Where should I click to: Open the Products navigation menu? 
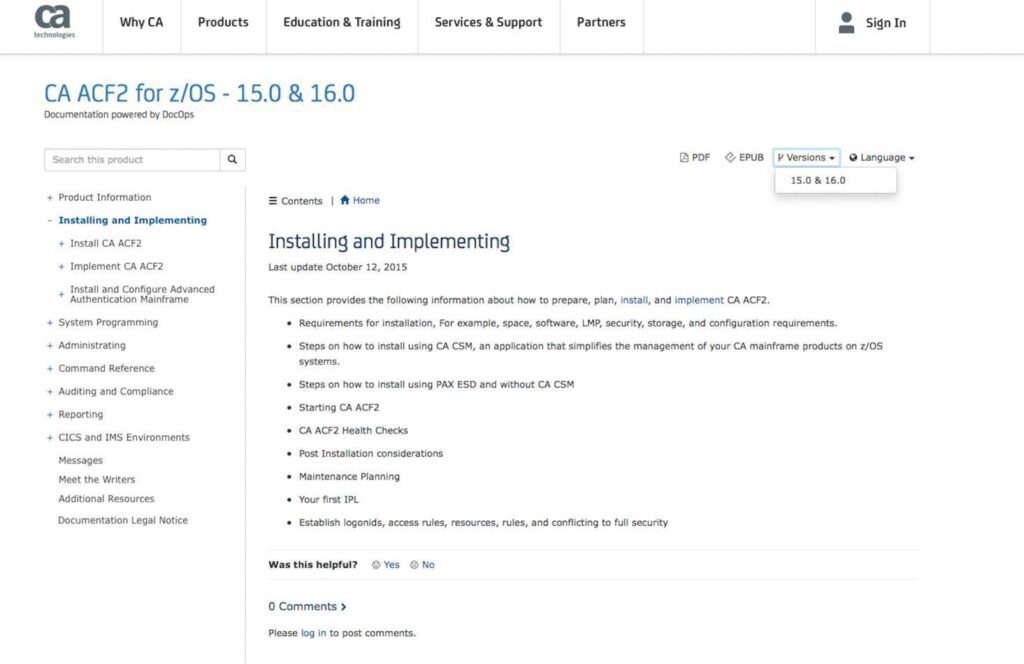pyautogui.click(x=223, y=22)
